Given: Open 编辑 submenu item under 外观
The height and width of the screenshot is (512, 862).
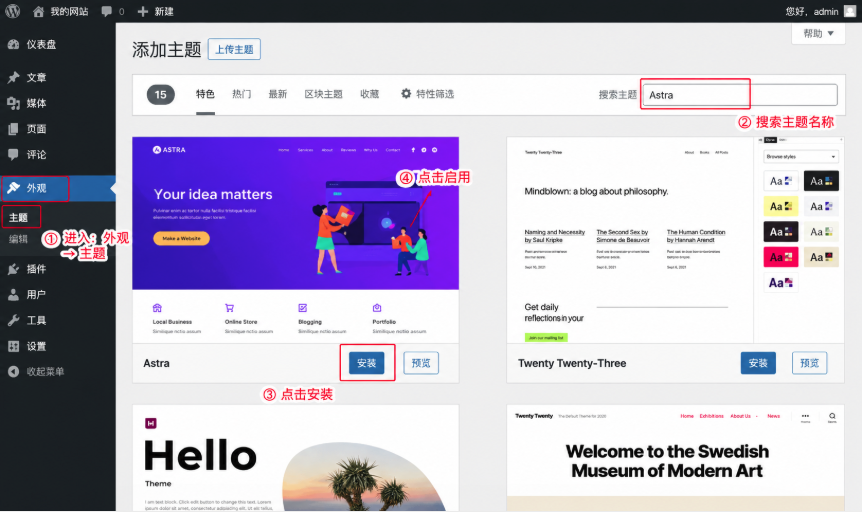Looking at the screenshot, I should (18, 239).
